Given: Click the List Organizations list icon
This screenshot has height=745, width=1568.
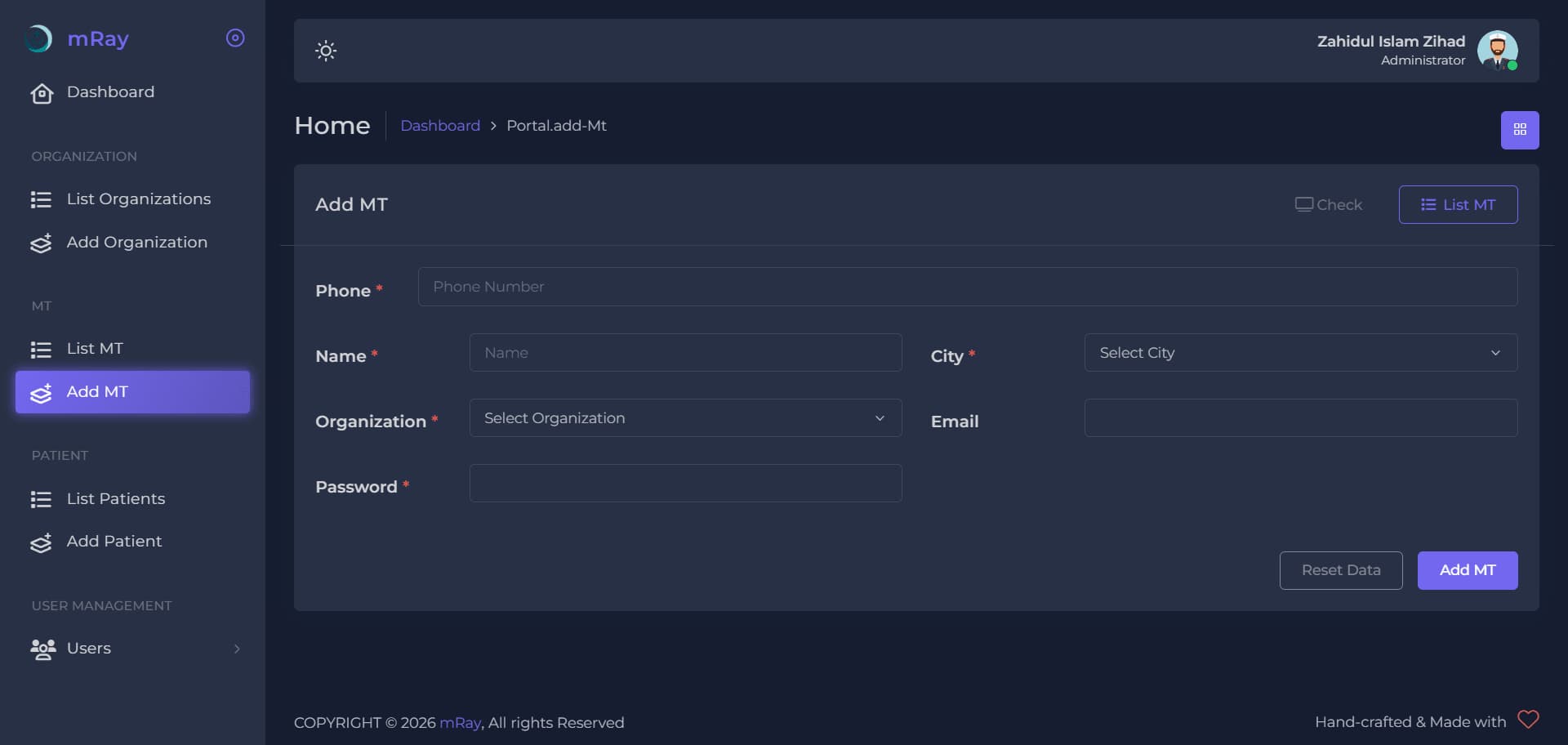Looking at the screenshot, I should point(41,199).
